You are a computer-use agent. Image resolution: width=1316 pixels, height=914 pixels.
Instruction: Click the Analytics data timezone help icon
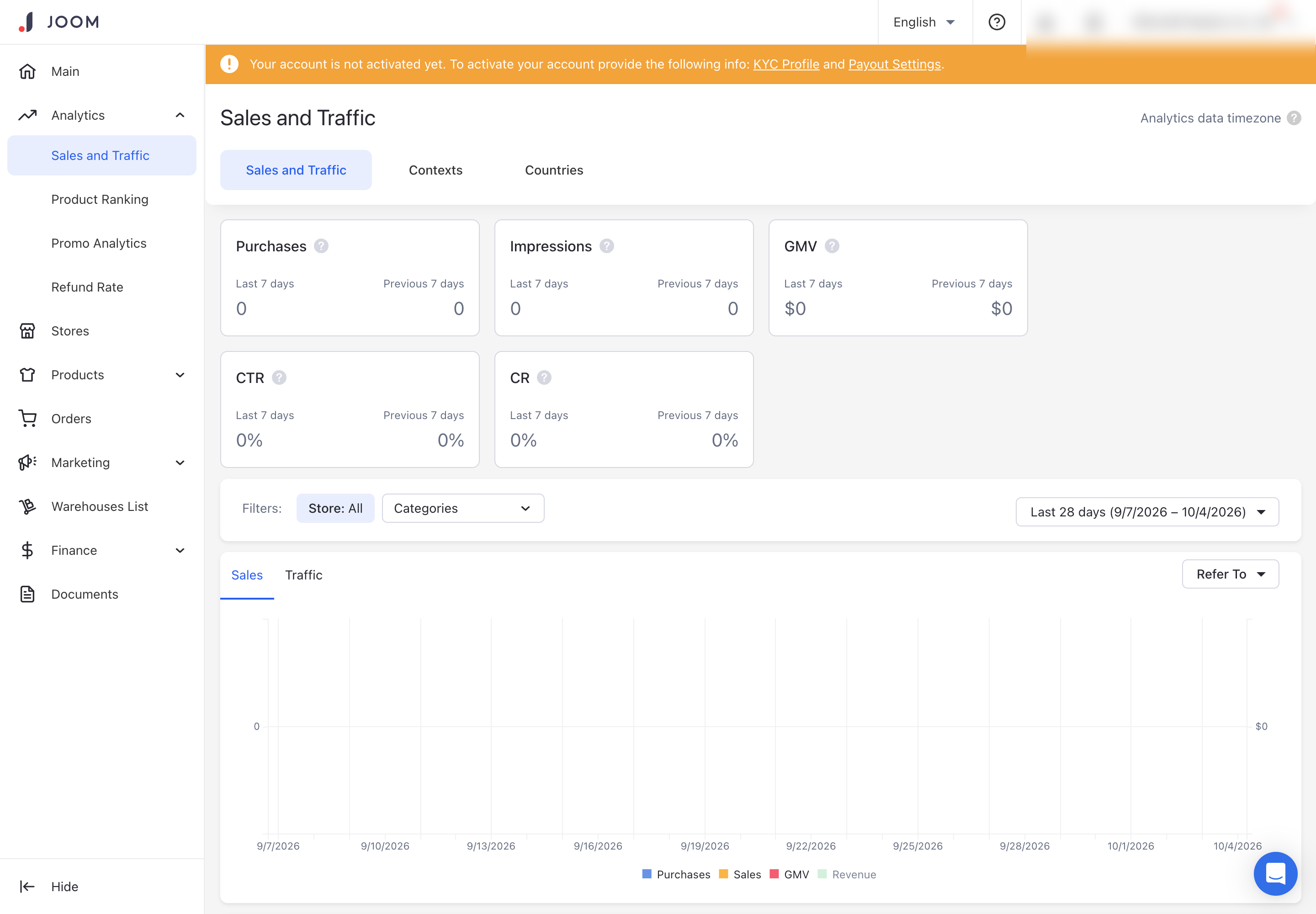click(x=1294, y=118)
